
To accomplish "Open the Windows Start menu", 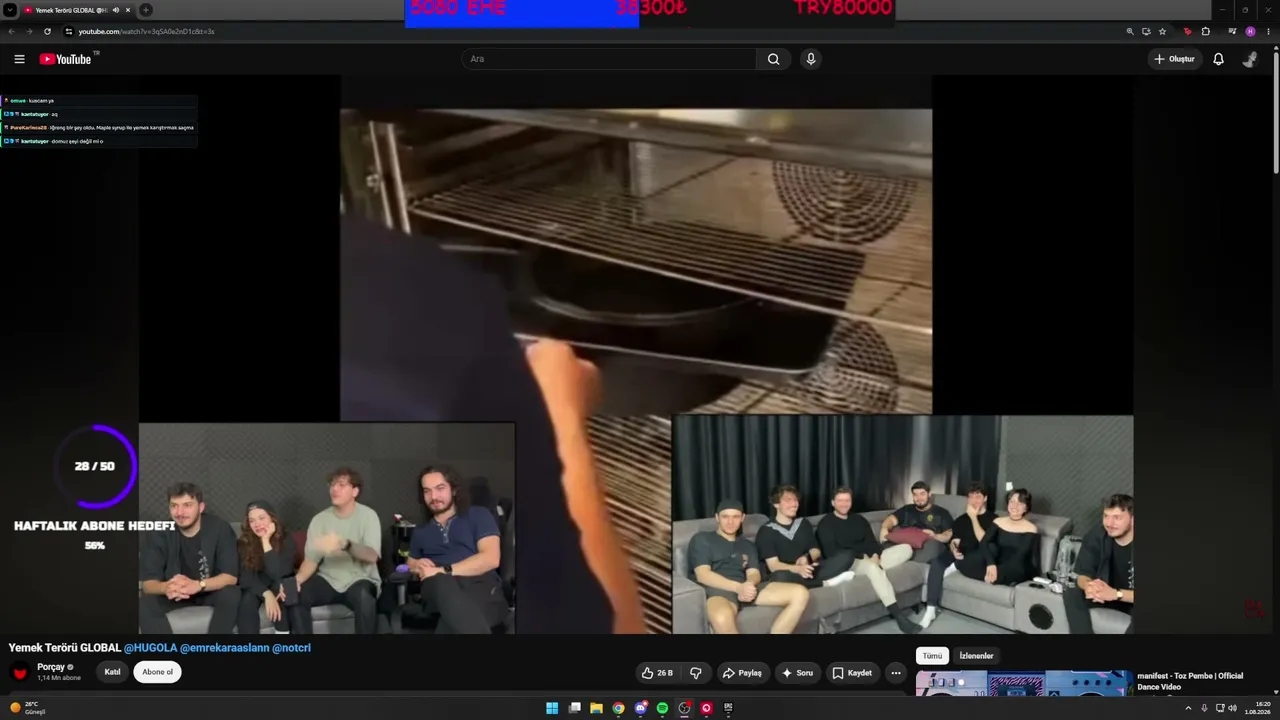I will click(x=552, y=708).
